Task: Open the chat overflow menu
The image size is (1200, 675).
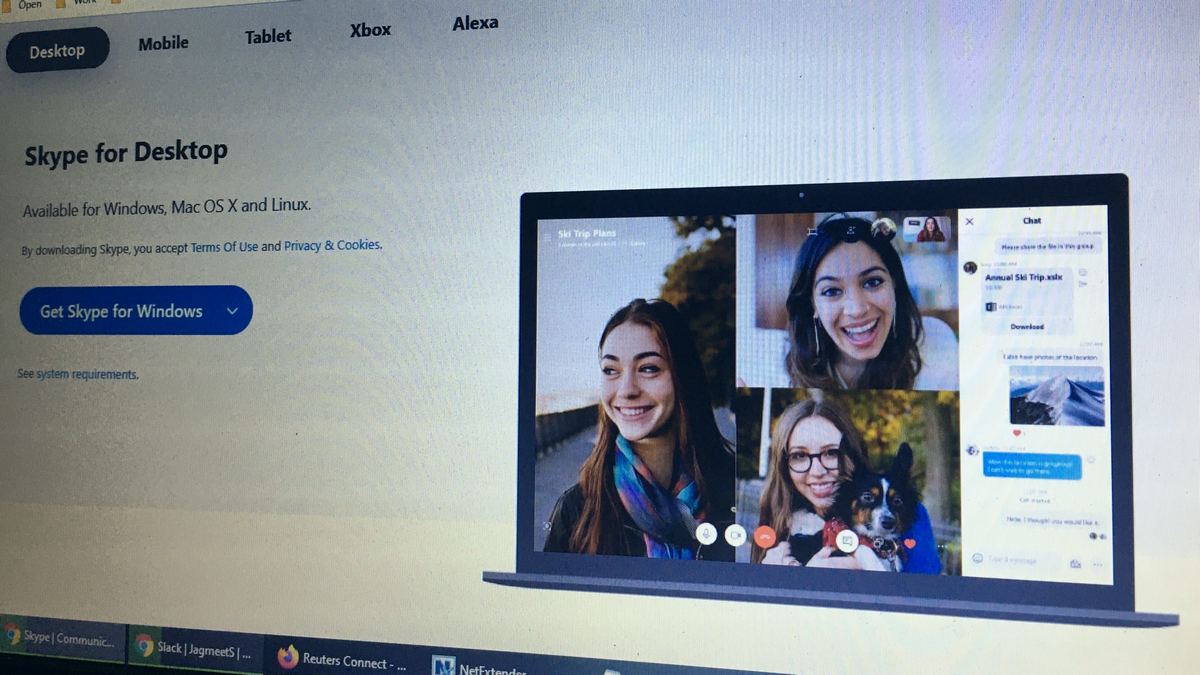Action: [1098, 564]
